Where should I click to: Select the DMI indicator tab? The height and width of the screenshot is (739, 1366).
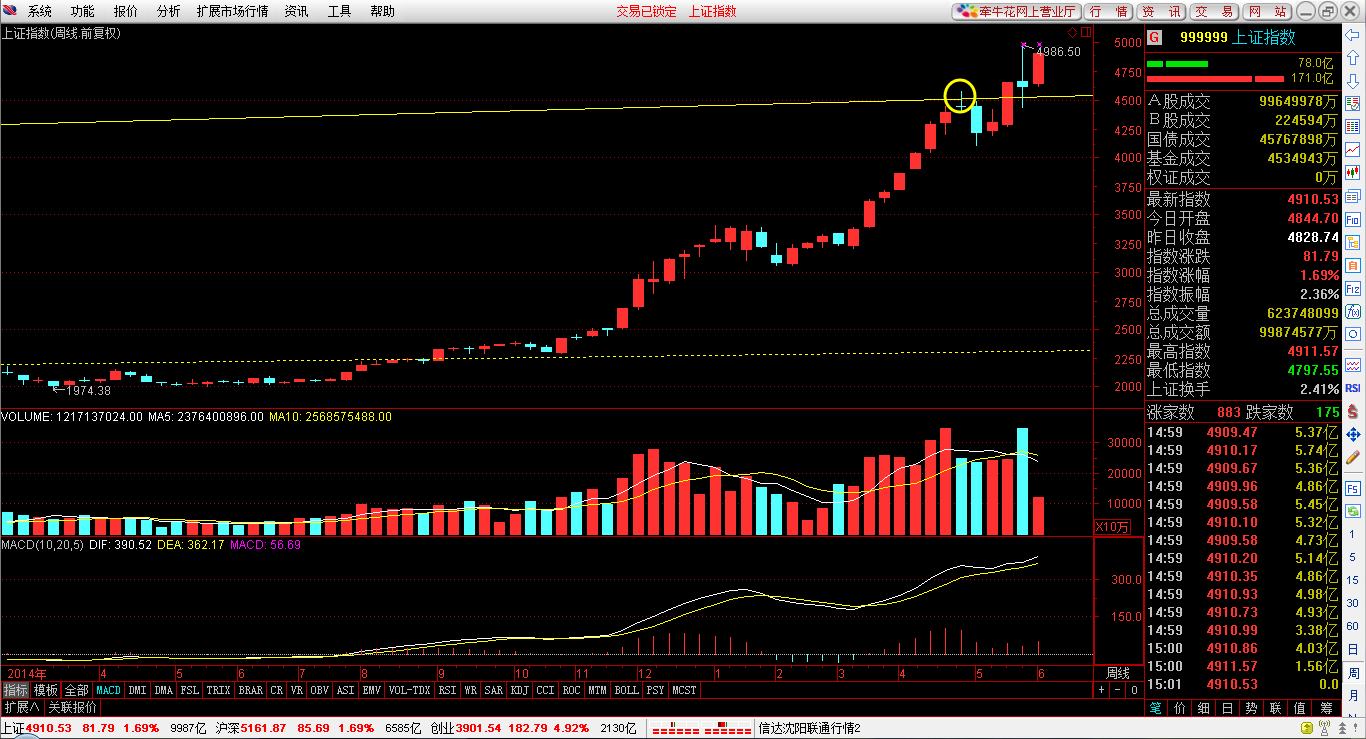pos(137,690)
